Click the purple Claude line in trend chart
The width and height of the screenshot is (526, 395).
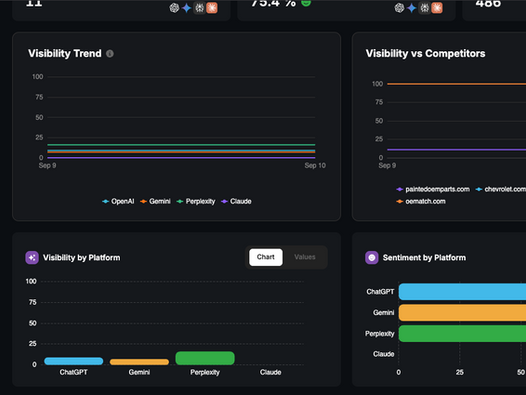tap(181, 157)
